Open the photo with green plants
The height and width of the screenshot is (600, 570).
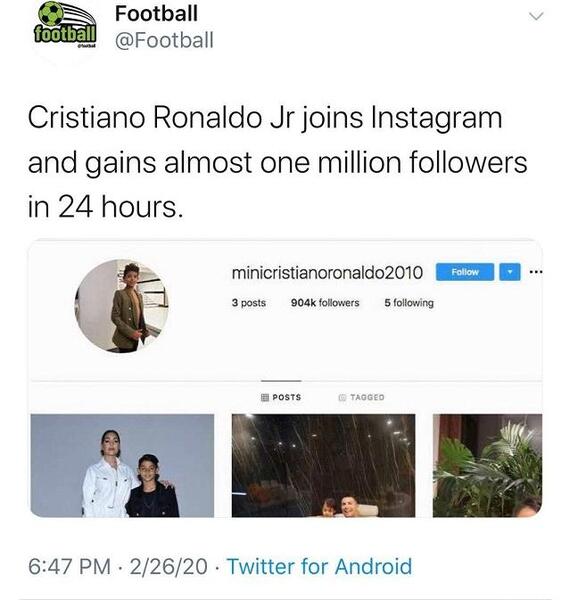tap(487, 466)
